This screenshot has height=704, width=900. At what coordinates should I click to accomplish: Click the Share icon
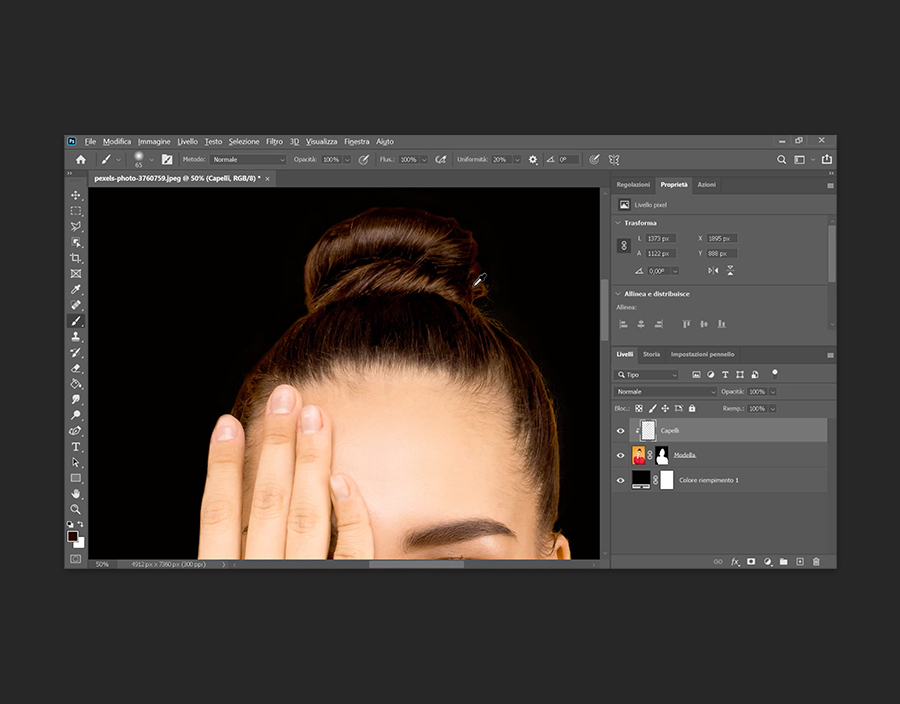point(827,160)
